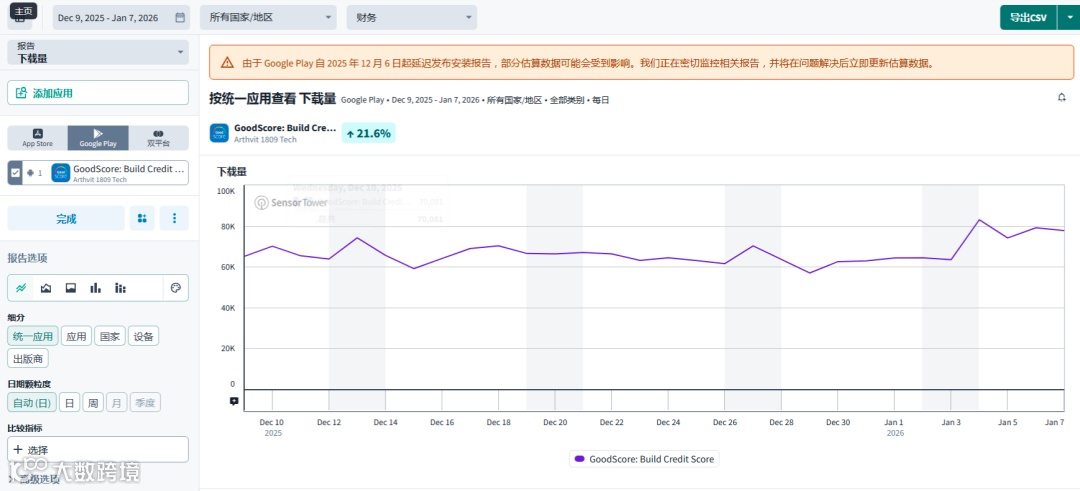The height and width of the screenshot is (491, 1080).
Task: Choose 季度 date granularity
Action: [x=145, y=402]
